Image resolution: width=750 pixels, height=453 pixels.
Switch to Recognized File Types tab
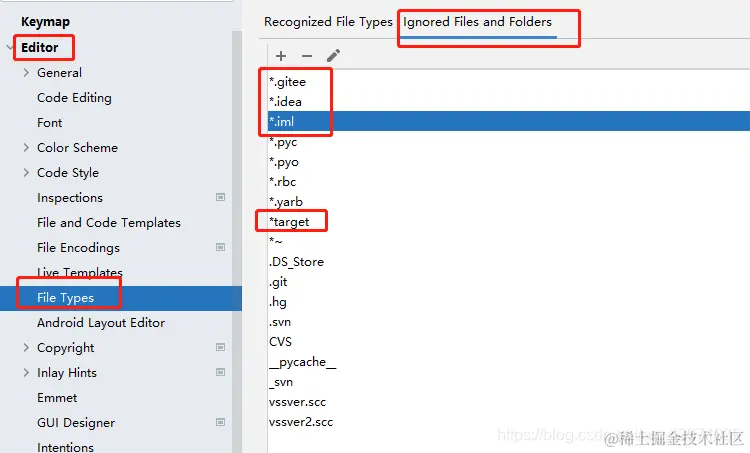point(328,22)
